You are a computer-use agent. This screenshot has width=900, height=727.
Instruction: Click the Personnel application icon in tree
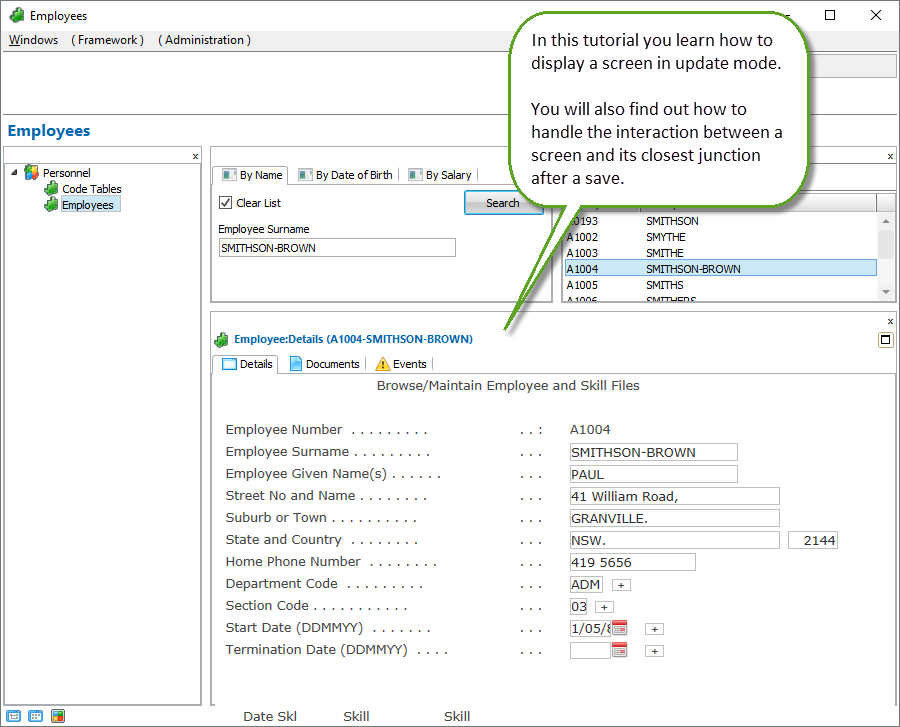click(31, 172)
